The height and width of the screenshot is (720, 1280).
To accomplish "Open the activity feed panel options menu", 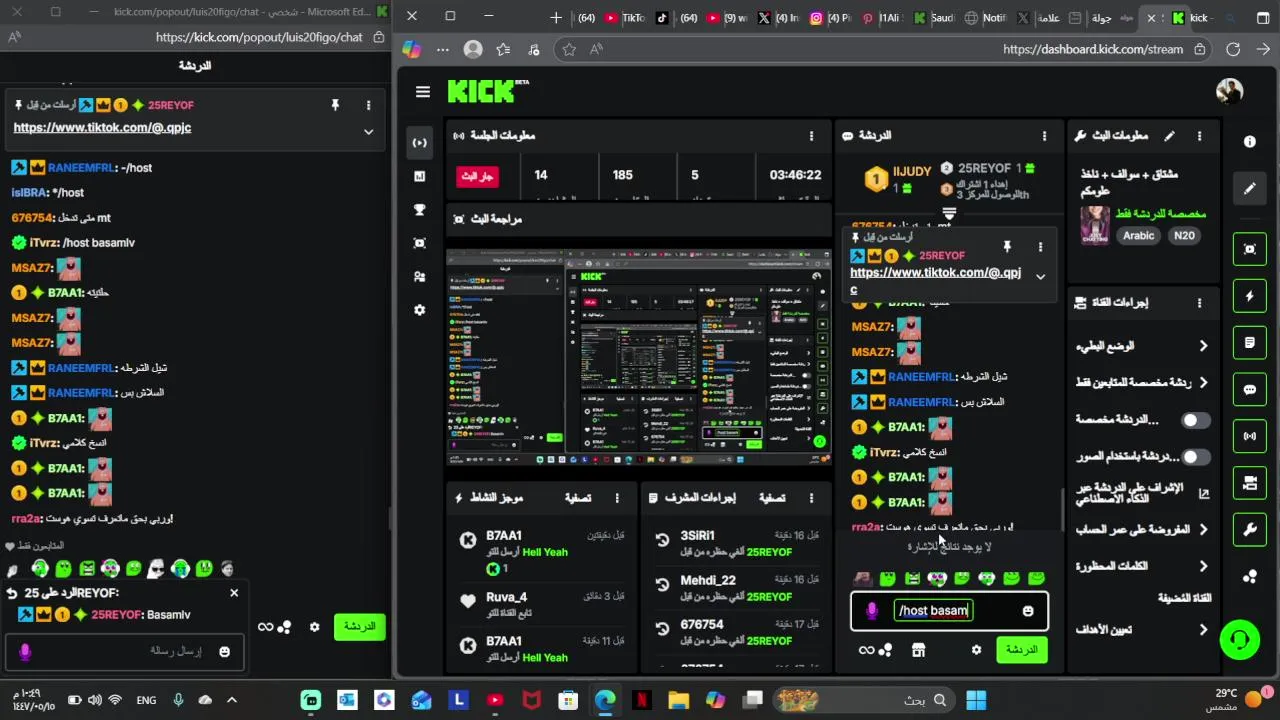I will coord(617,498).
